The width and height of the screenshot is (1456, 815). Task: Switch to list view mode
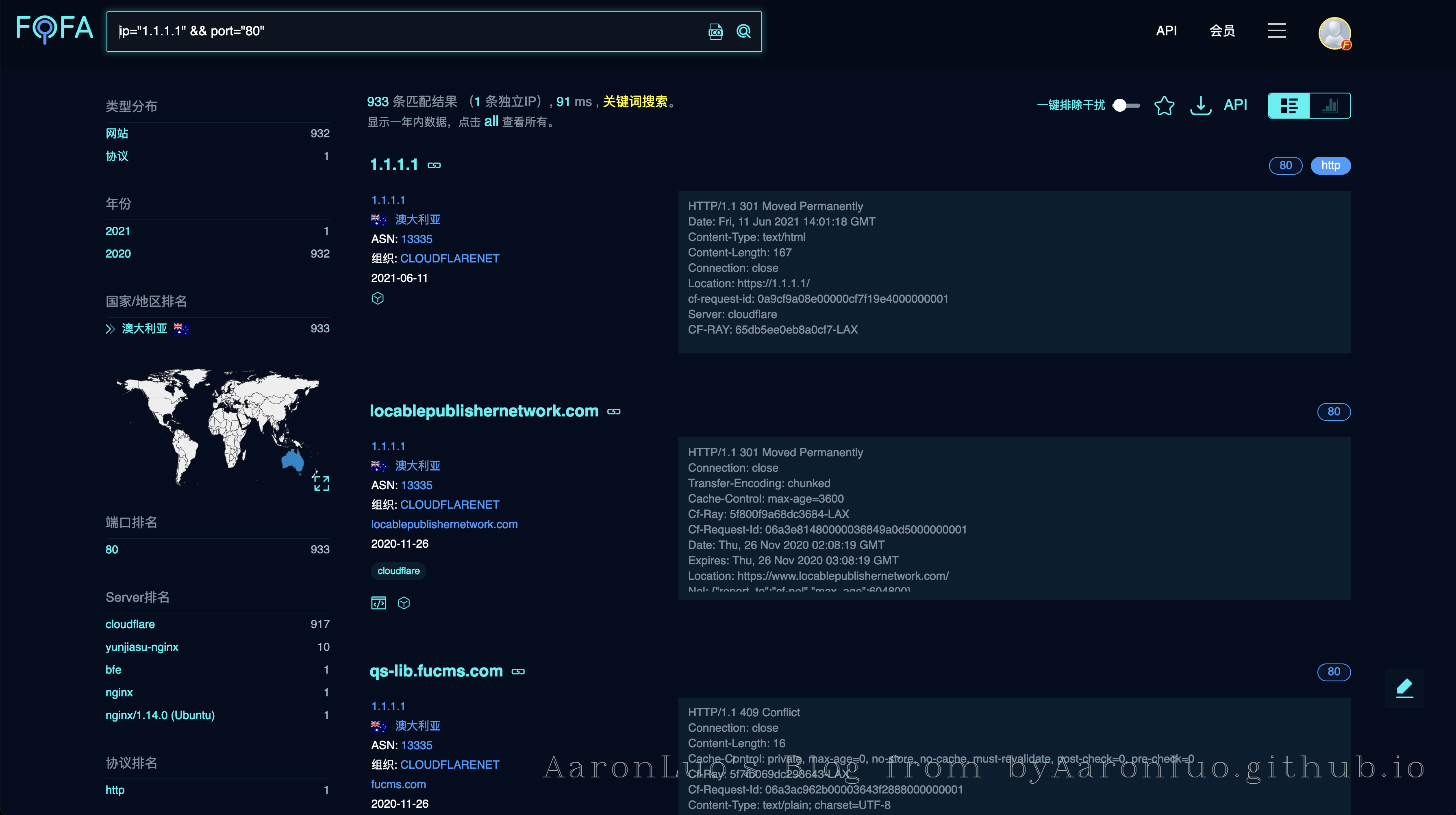(x=1289, y=106)
